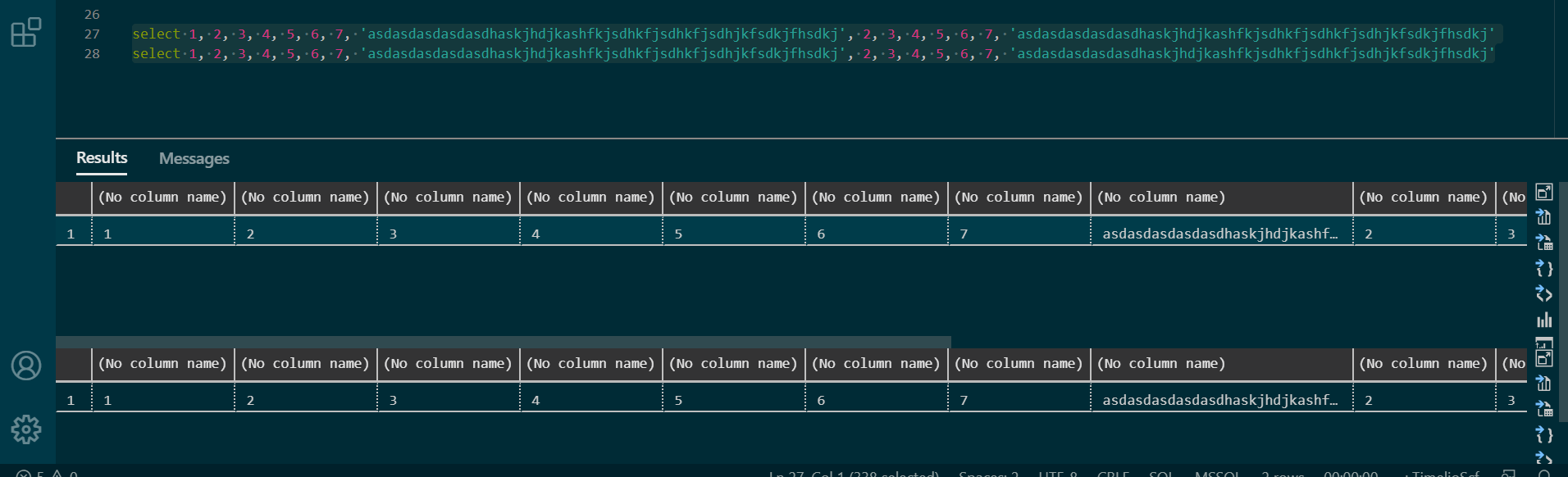This screenshot has height=477, width=1568.
Task: Save lower results grid as Excel
Action: [1544, 409]
